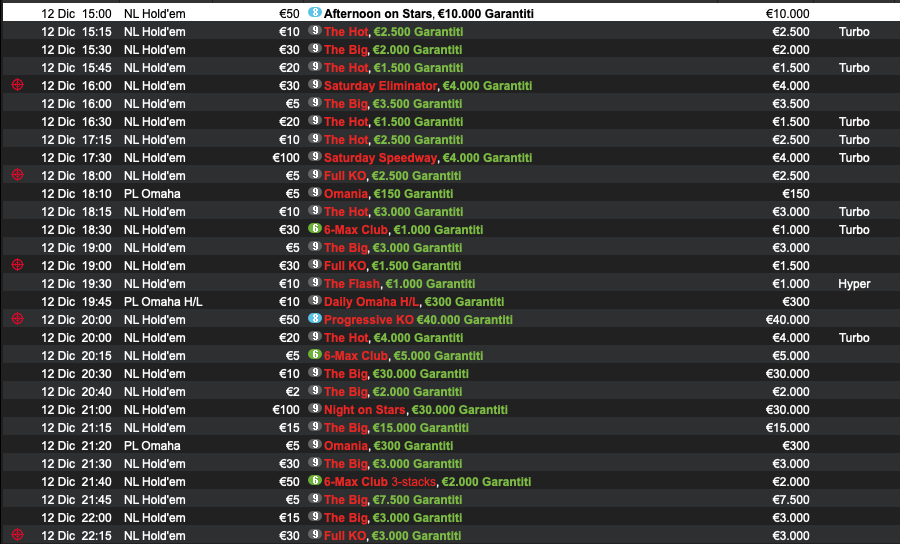
Task: Click 9-max badge on The Big €15.000 Garantiti
Action: pos(315,426)
